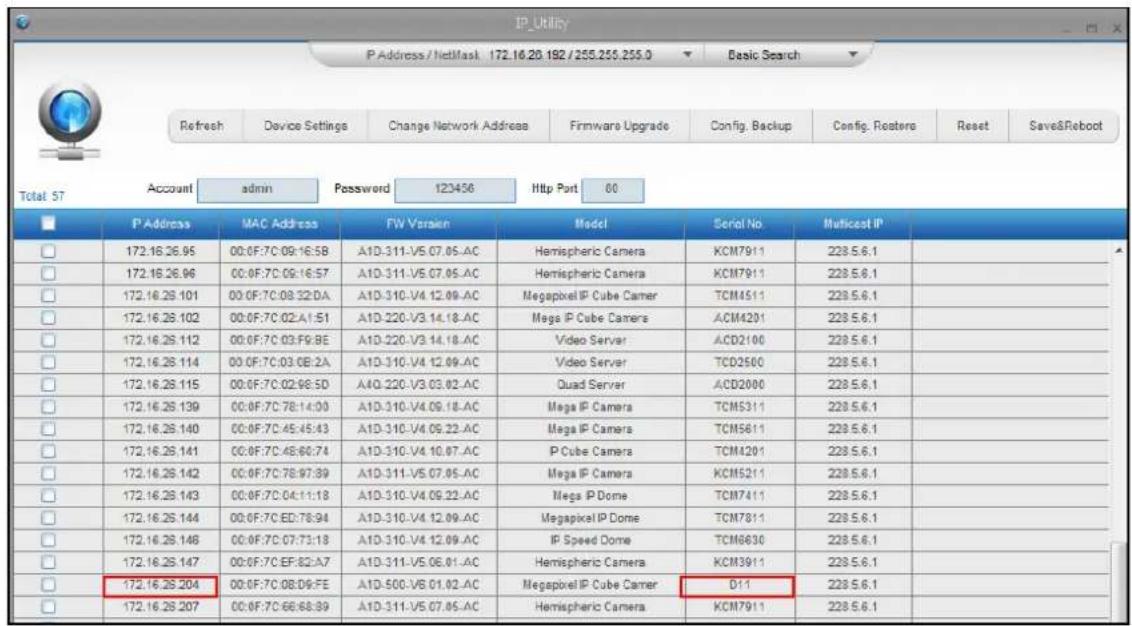
Task: Click serial number KCM3911
Action: [x=739, y=562]
